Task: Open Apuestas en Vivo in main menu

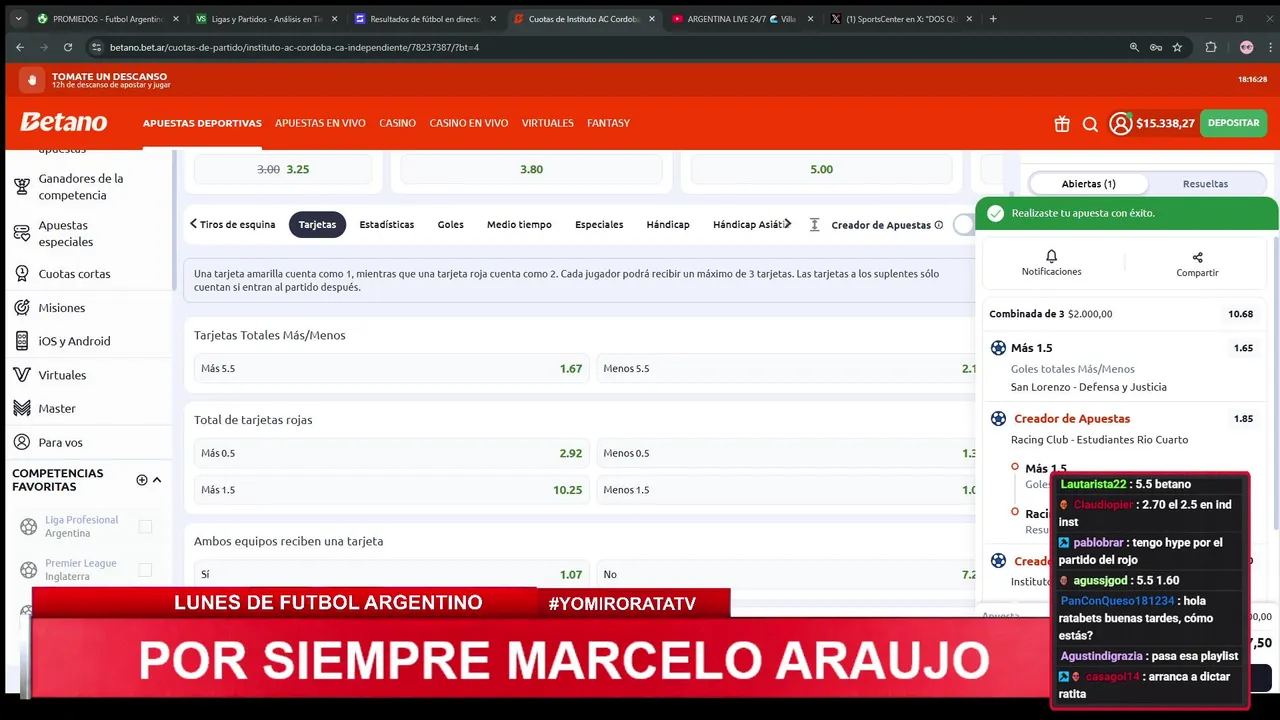Action: point(320,123)
